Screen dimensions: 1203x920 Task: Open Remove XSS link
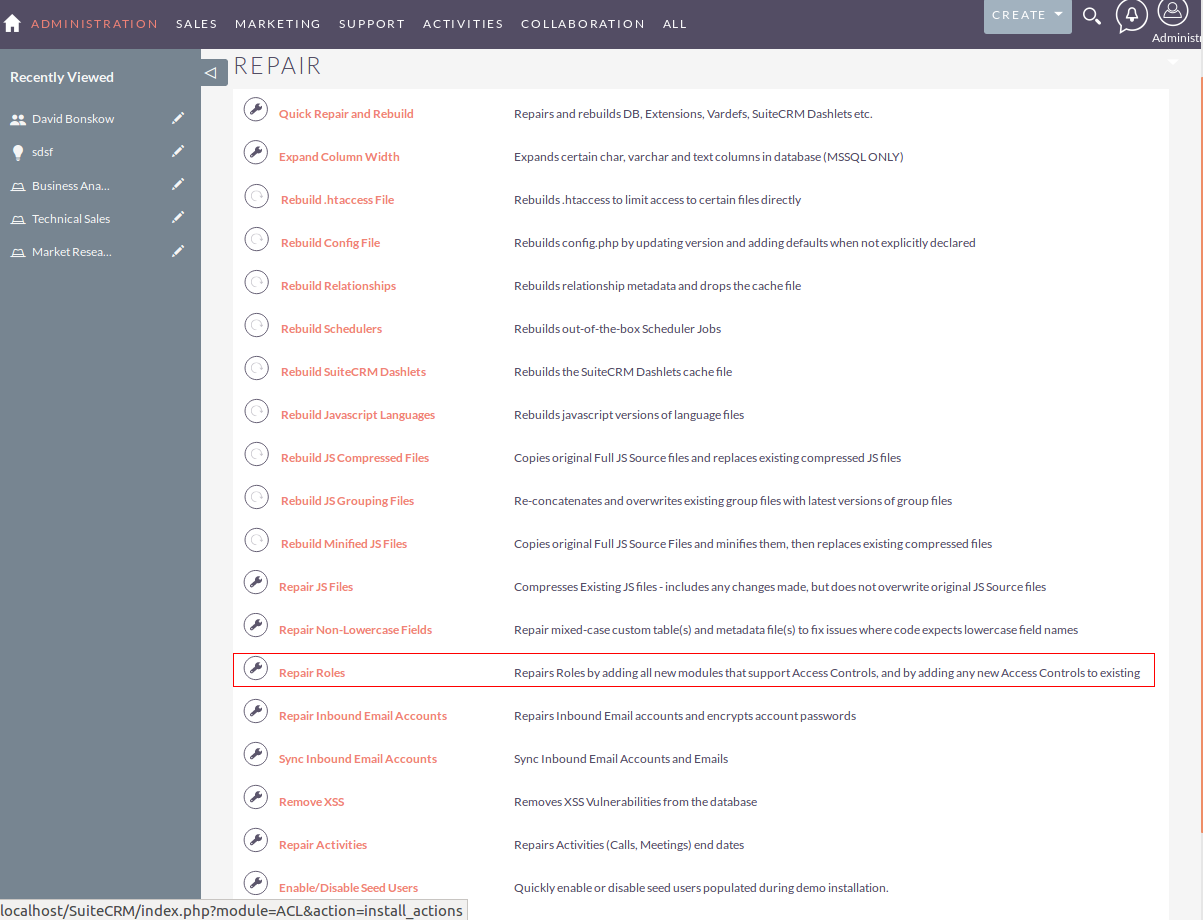coord(311,802)
